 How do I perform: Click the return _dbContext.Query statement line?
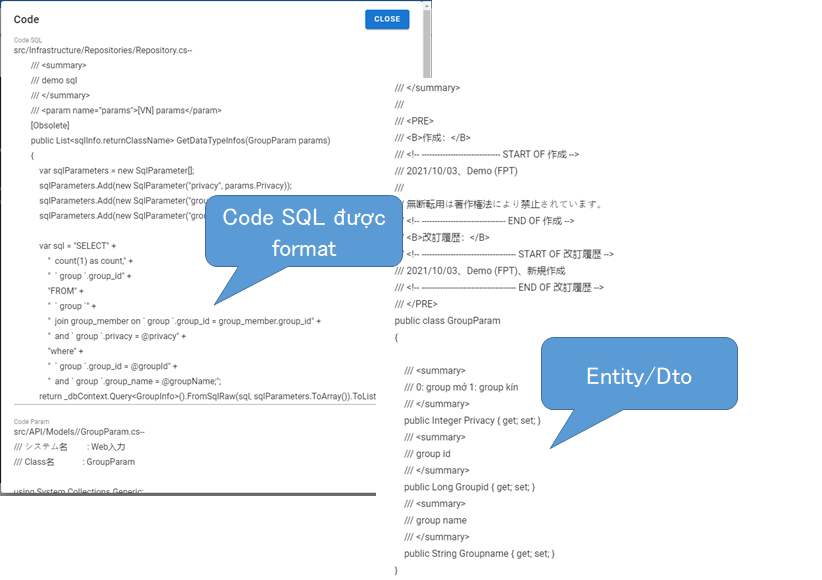(x=210, y=396)
